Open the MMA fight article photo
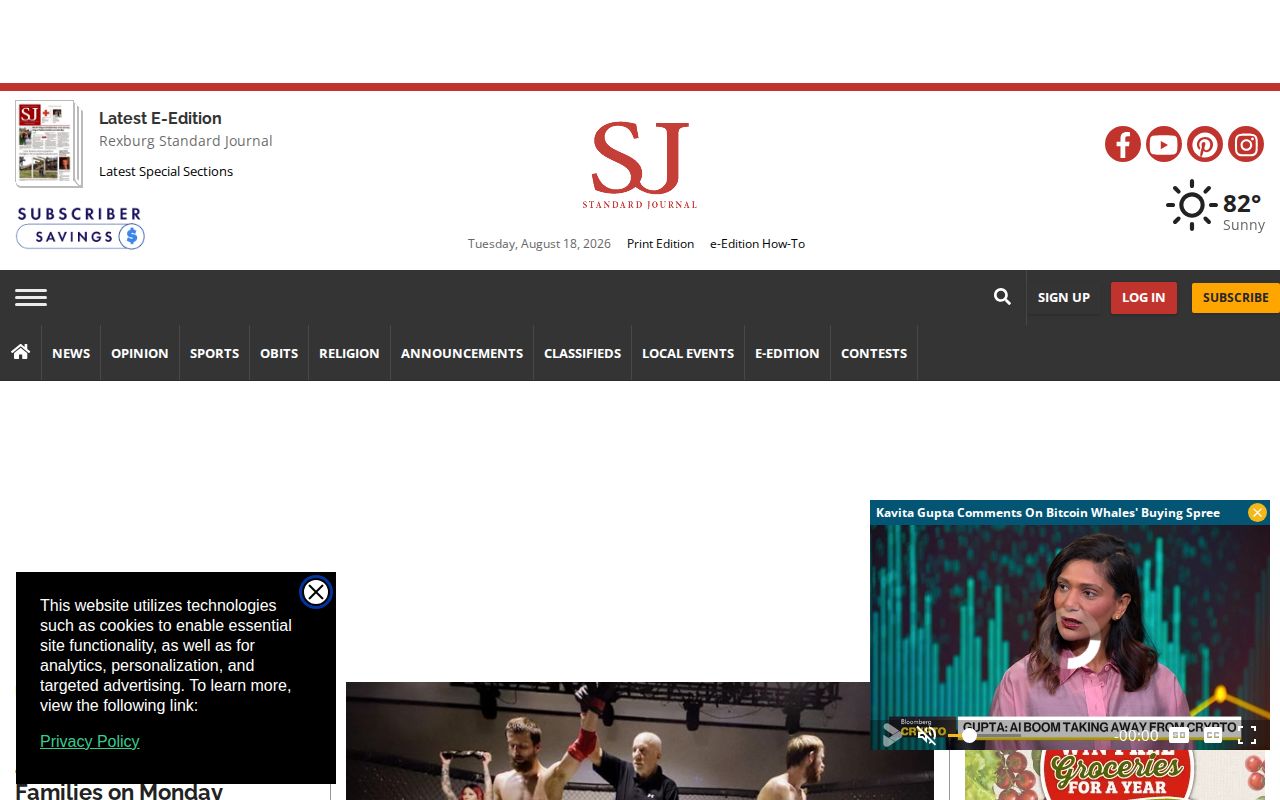1280x800 pixels. tap(640, 741)
